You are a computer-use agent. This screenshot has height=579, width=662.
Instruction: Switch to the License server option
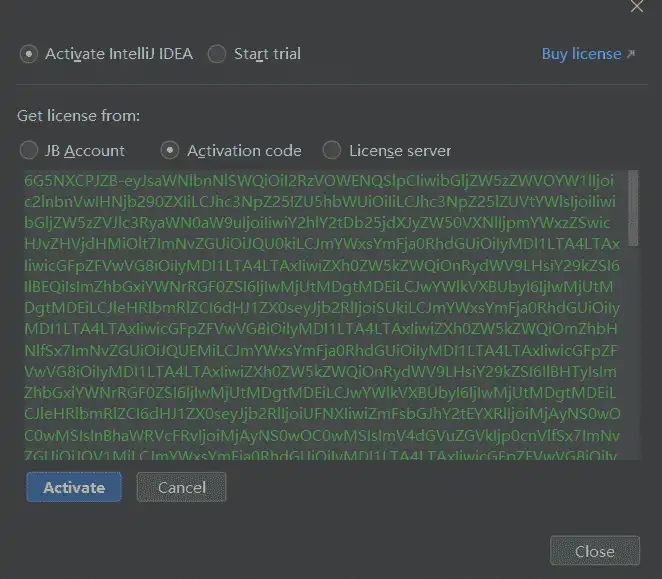click(332, 150)
